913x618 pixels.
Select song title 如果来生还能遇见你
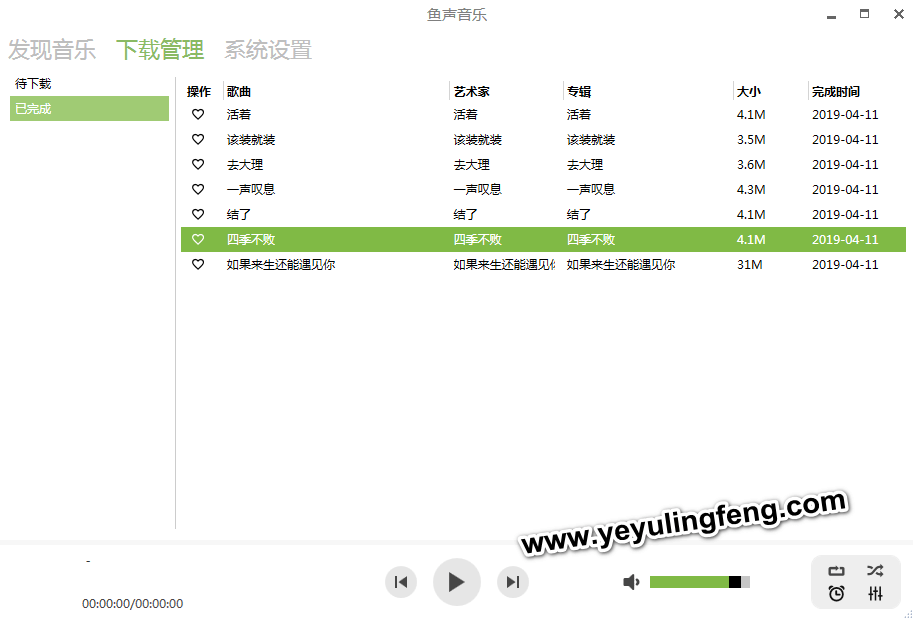[281, 264]
